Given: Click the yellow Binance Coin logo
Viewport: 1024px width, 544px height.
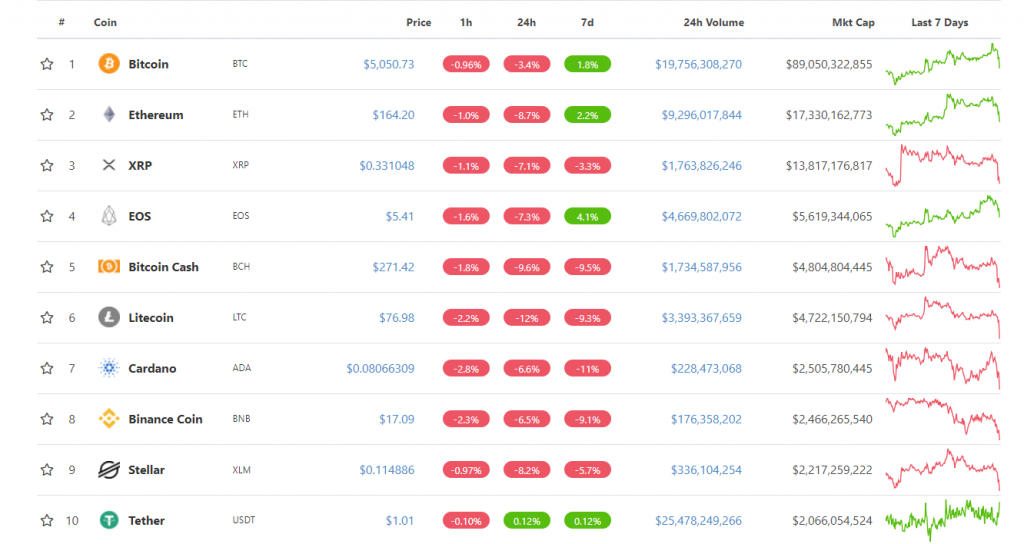Looking at the screenshot, I should 109,419.
